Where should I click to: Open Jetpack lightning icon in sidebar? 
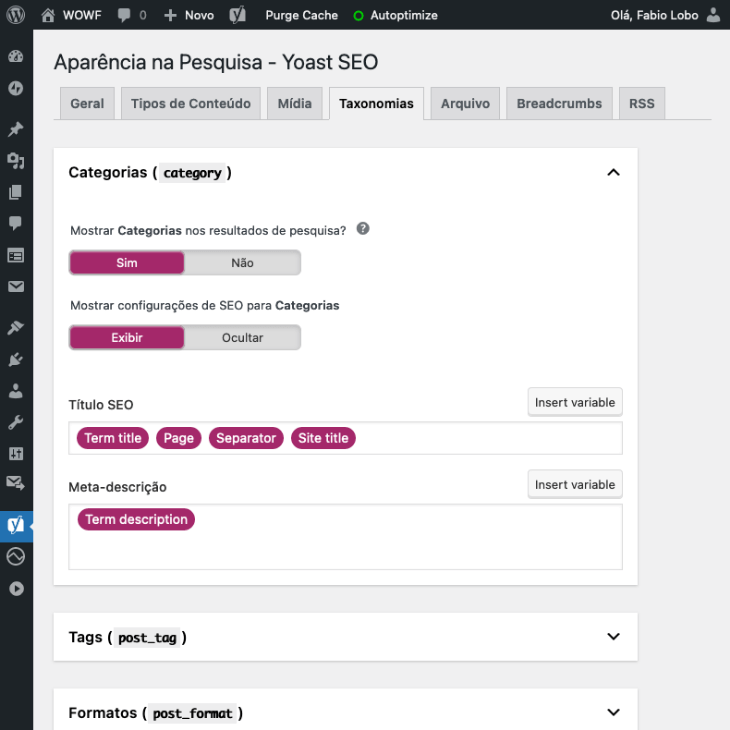(16, 88)
